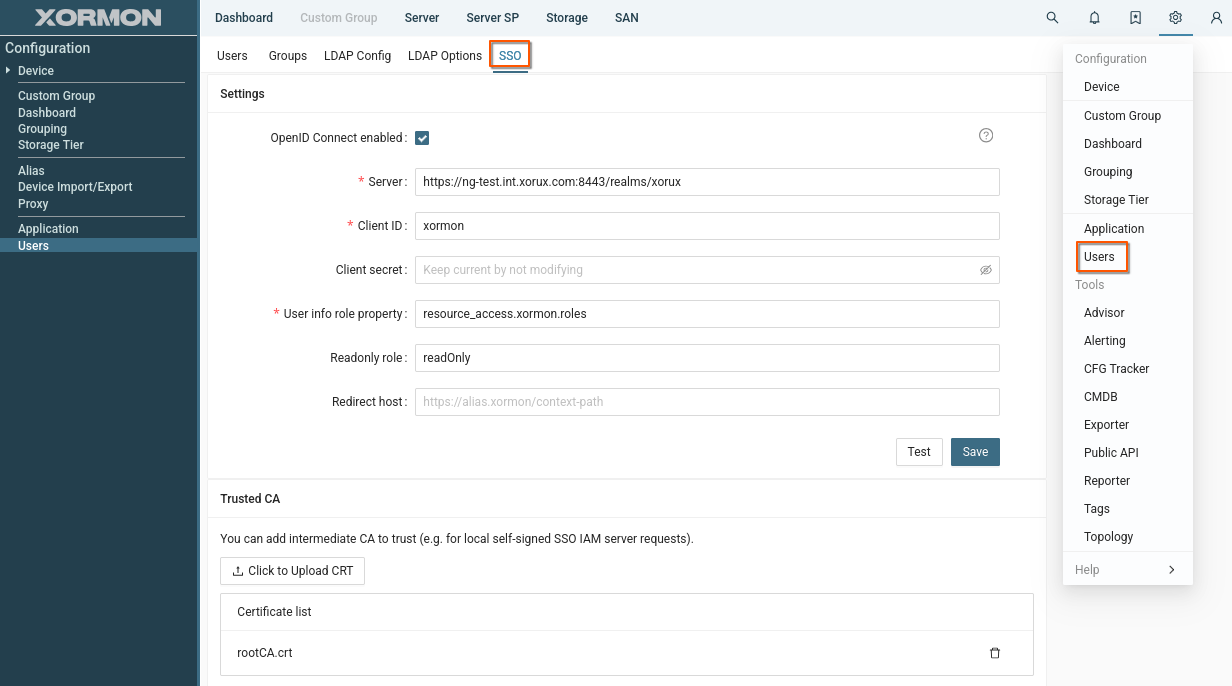1232x686 pixels.
Task: Click the bookmark icon in top bar
Action: tap(1135, 18)
